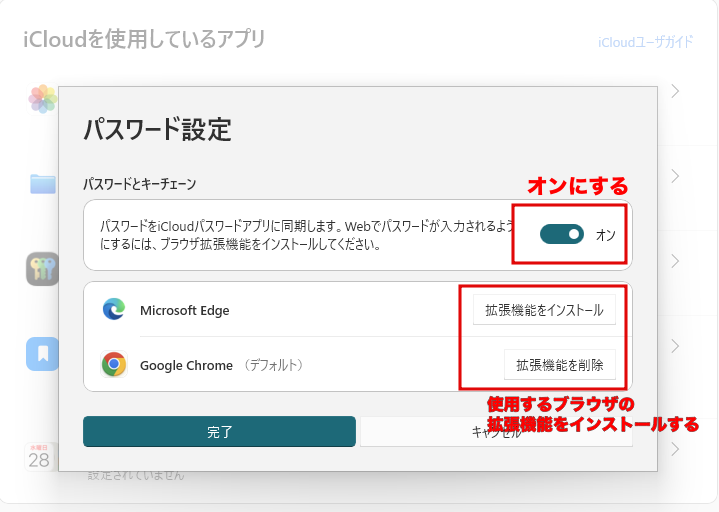Install the Microsoft Edge extension

(x=544, y=310)
